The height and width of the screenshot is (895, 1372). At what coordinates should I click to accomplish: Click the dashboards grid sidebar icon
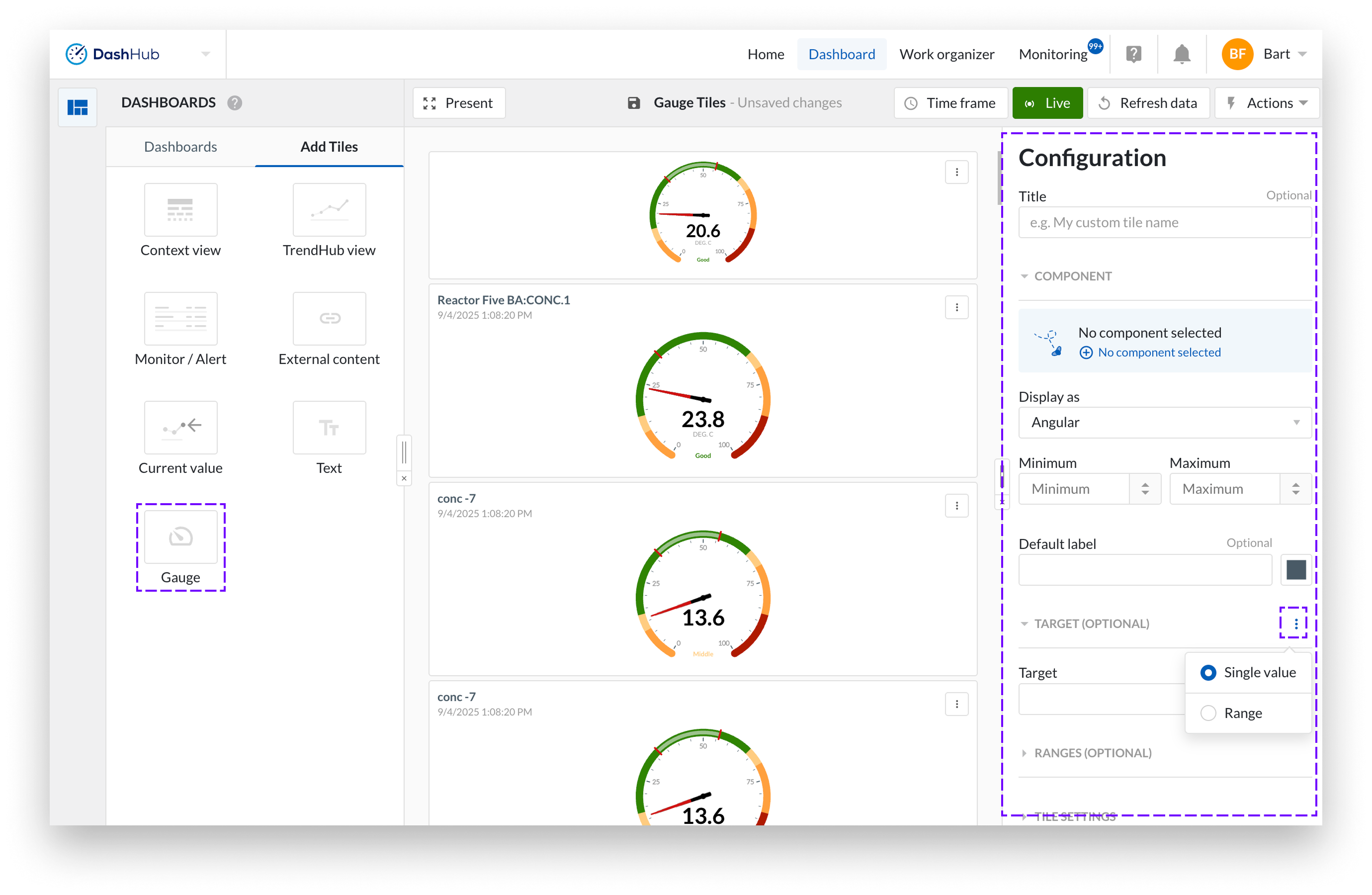pyautogui.click(x=77, y=107)
